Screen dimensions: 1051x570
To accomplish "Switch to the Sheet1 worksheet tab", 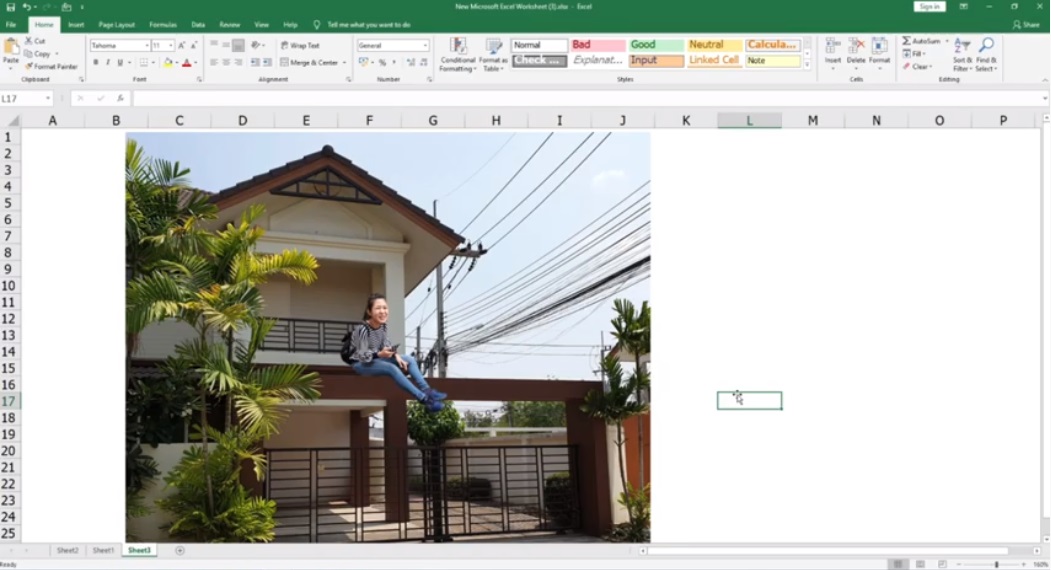I will click(103, 550).
